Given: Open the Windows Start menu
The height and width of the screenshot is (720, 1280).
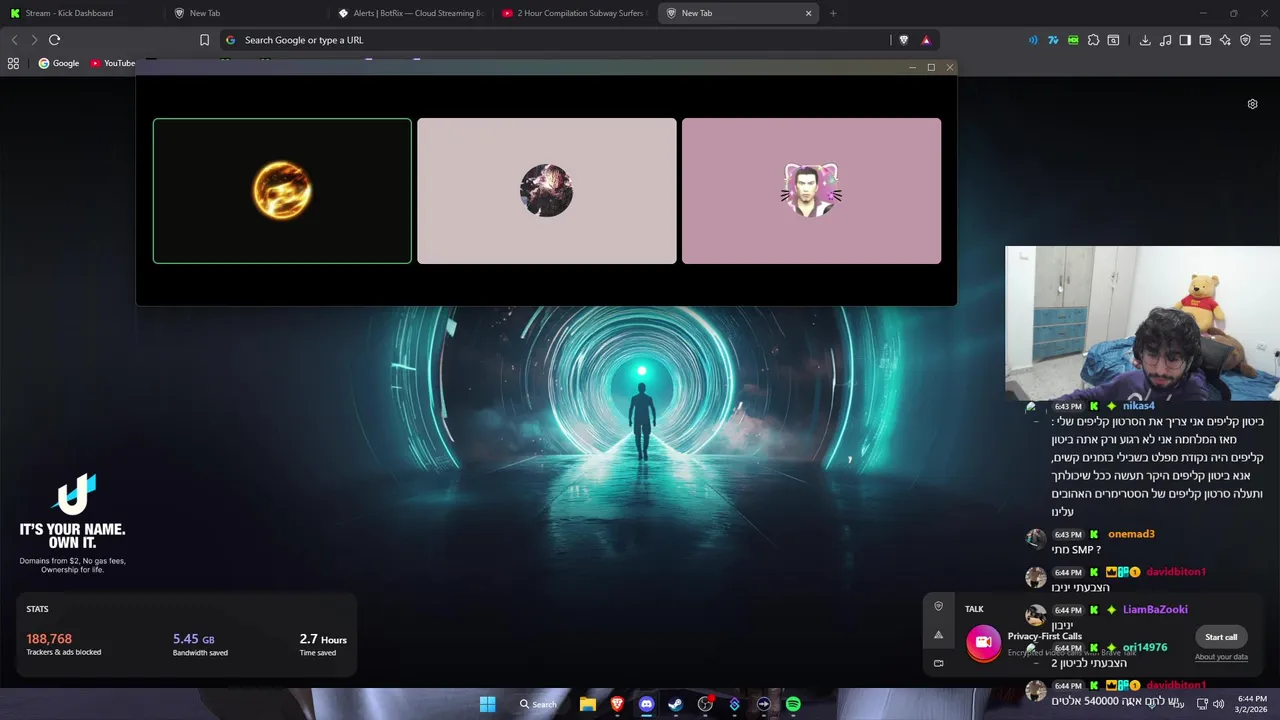Looking at the screenshot, I should tap(487, 704).
